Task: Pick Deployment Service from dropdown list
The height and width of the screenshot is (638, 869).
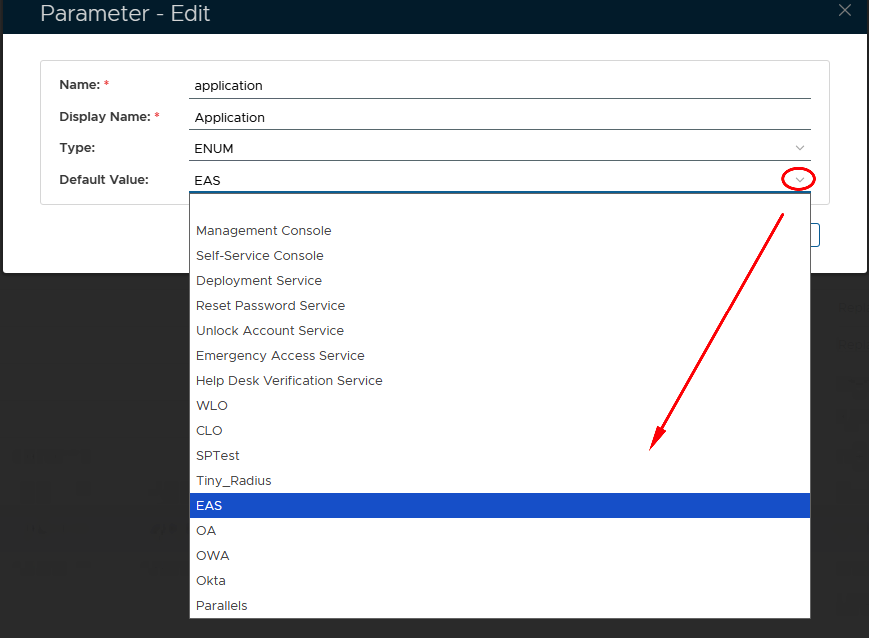Action: [x=259, y=281]
